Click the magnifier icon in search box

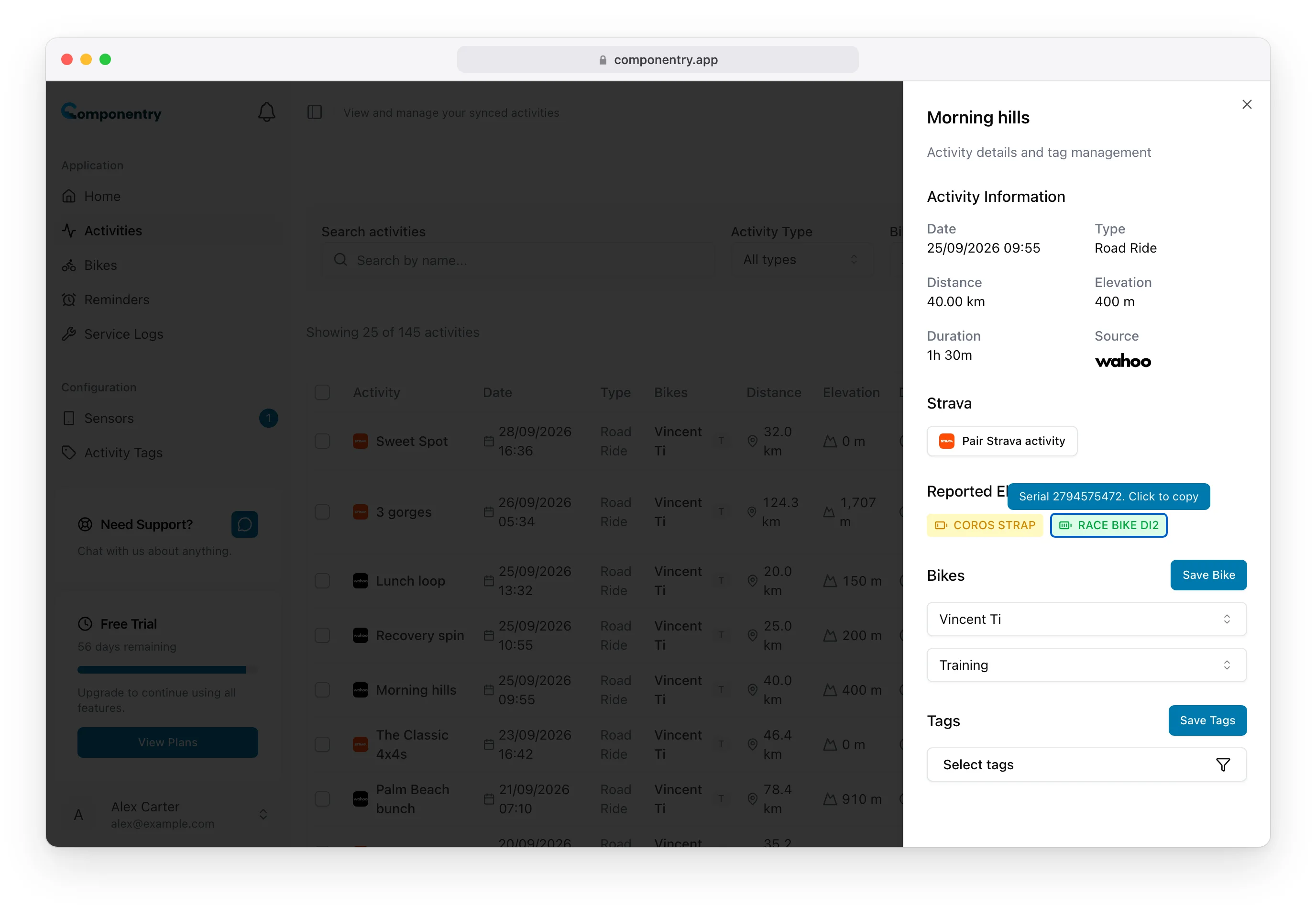(x=340, y=260)
